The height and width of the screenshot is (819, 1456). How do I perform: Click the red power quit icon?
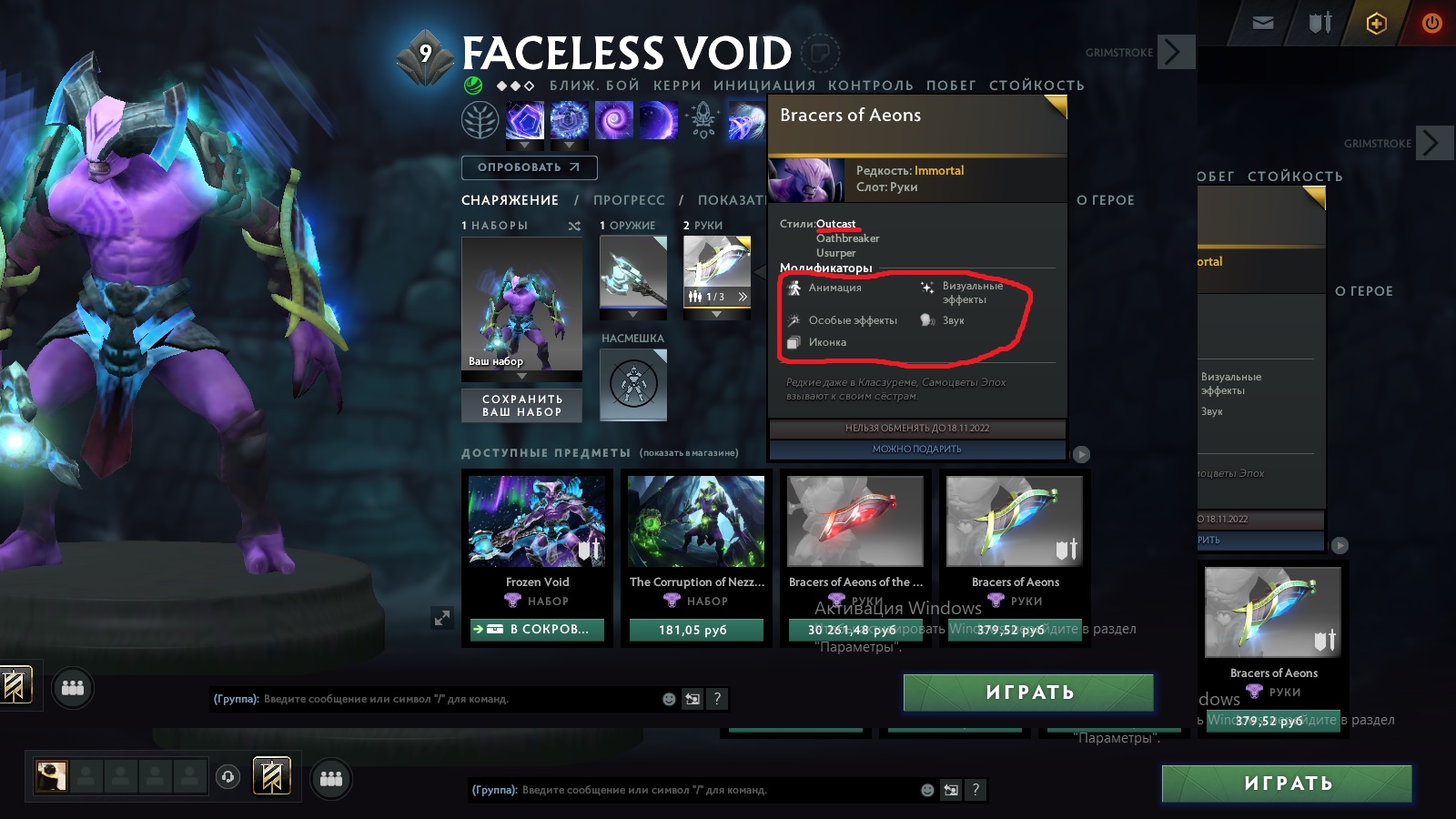pyautogui.click(x=1432, y=23)
